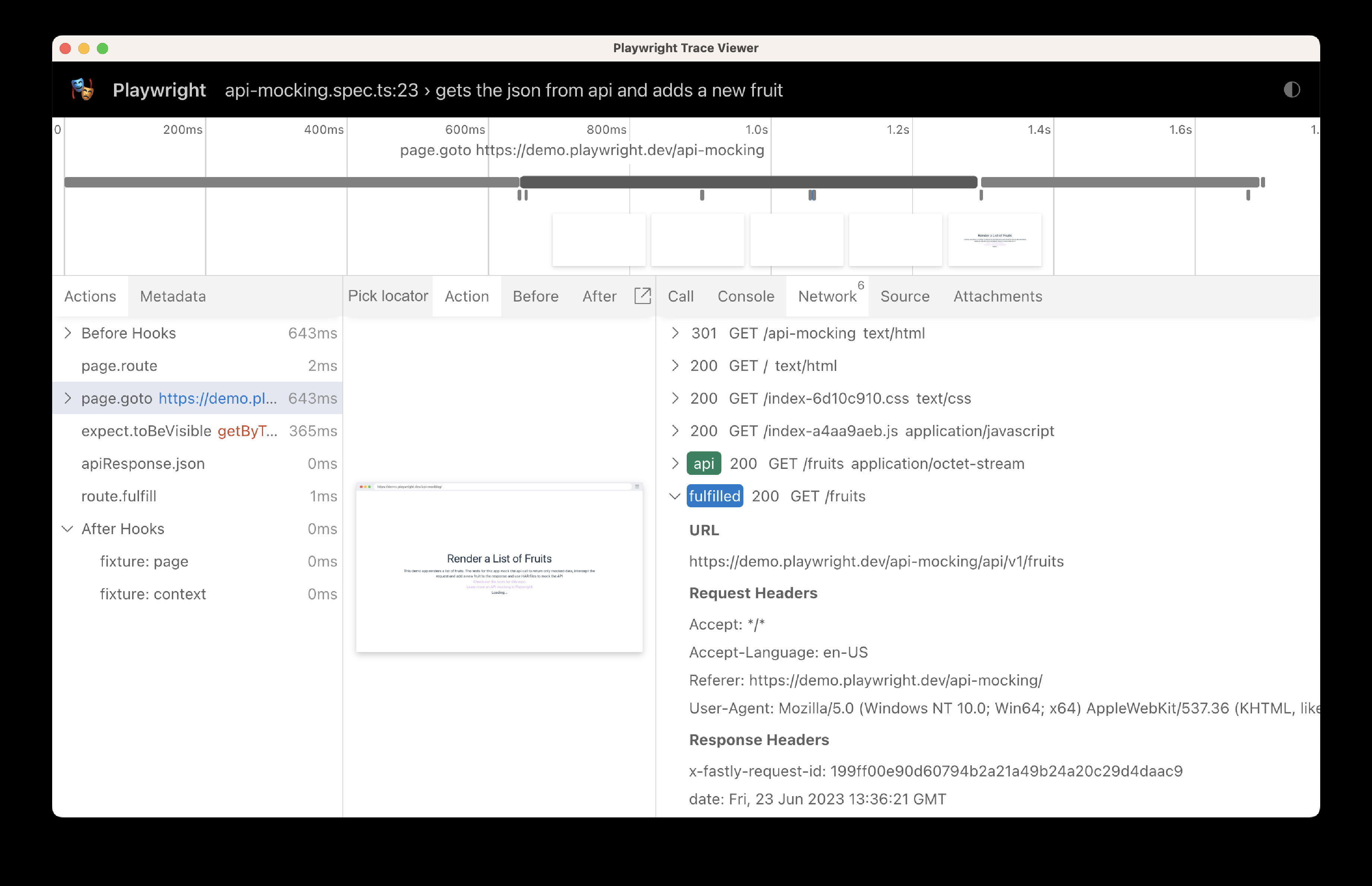
Task: Click the first blank timeline screenshot thumbnail
Action: coord(599,240)
